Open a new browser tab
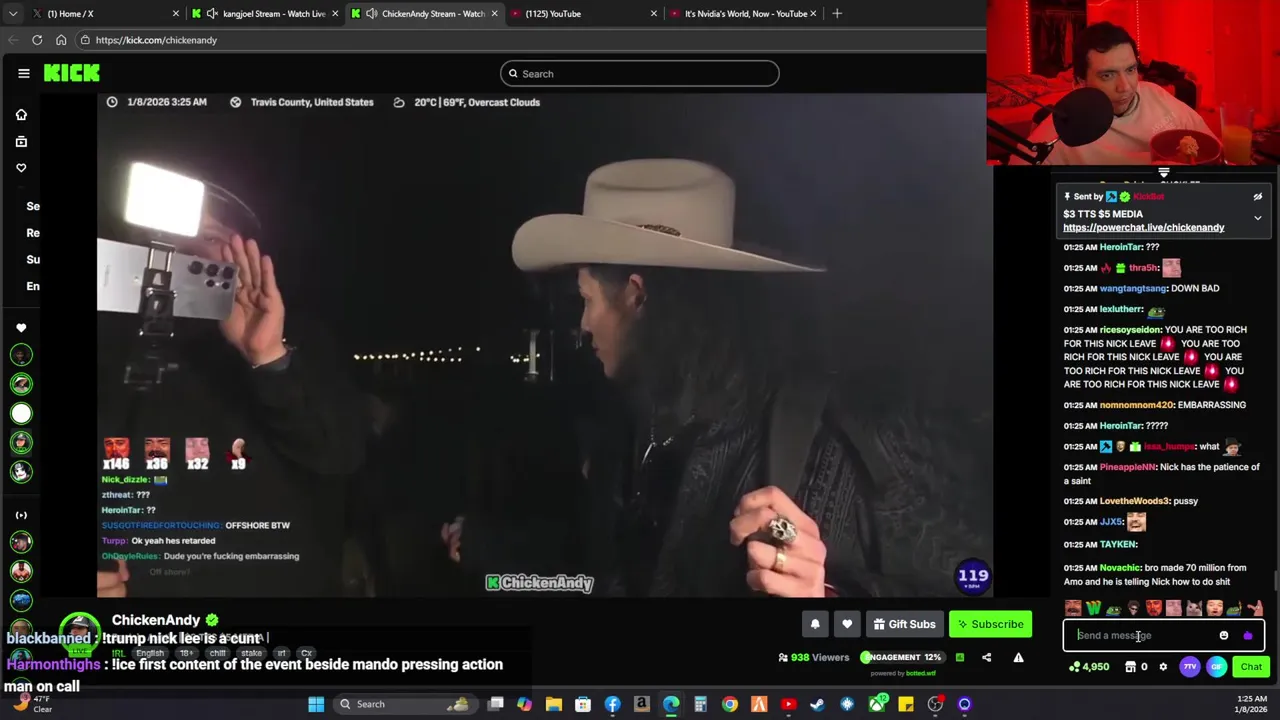Screen dimensions: 1280x720 pyautogui.click(x=837, y=13)
